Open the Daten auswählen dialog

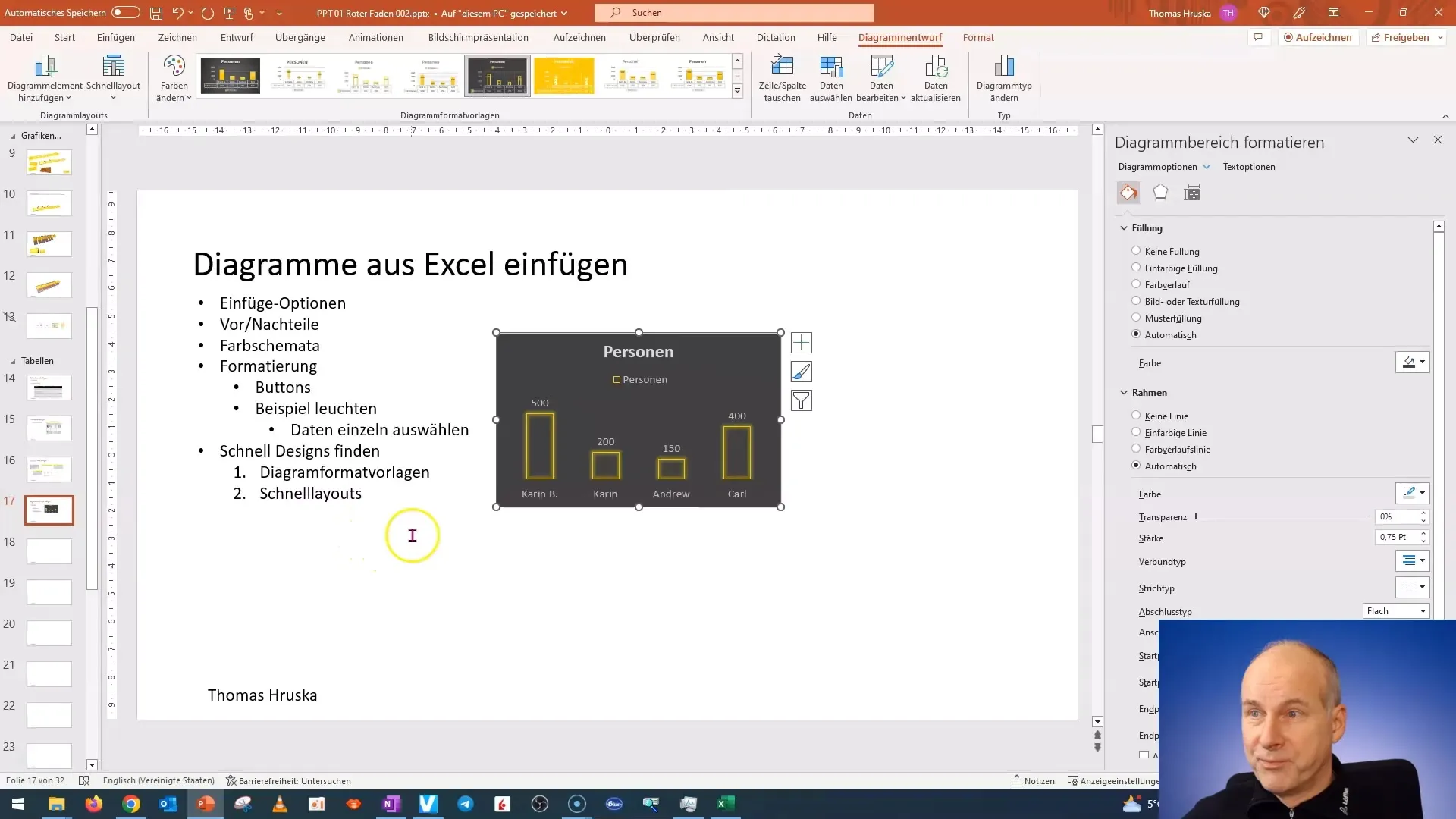tap(832, 78)
